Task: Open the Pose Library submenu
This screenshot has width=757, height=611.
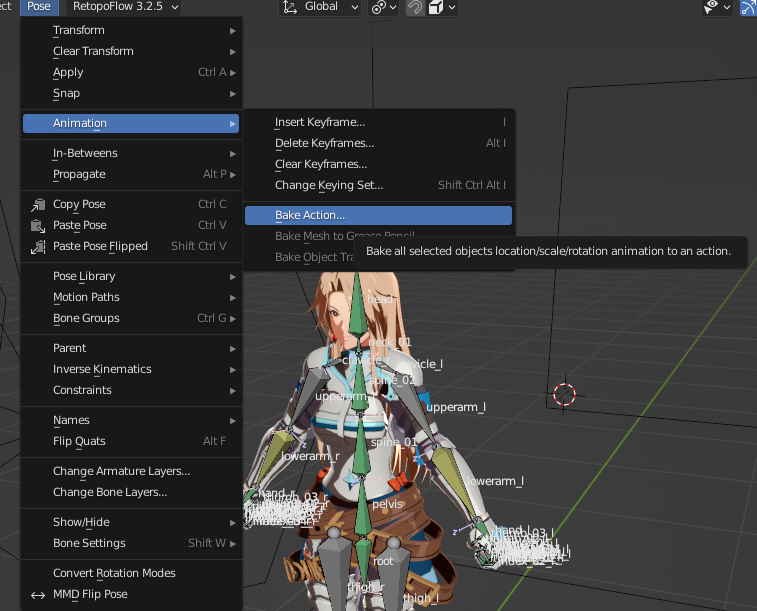Action: (131, 276)
